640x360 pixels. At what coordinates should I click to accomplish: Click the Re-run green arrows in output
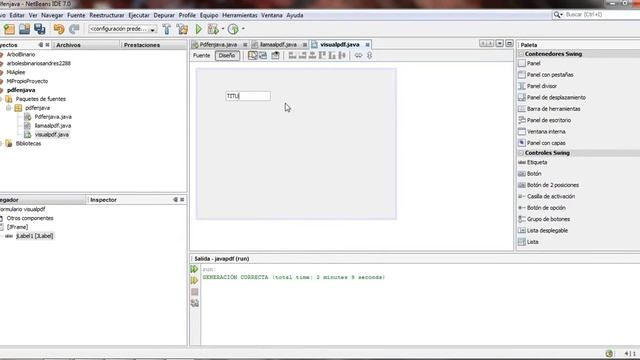coord(194,269)
